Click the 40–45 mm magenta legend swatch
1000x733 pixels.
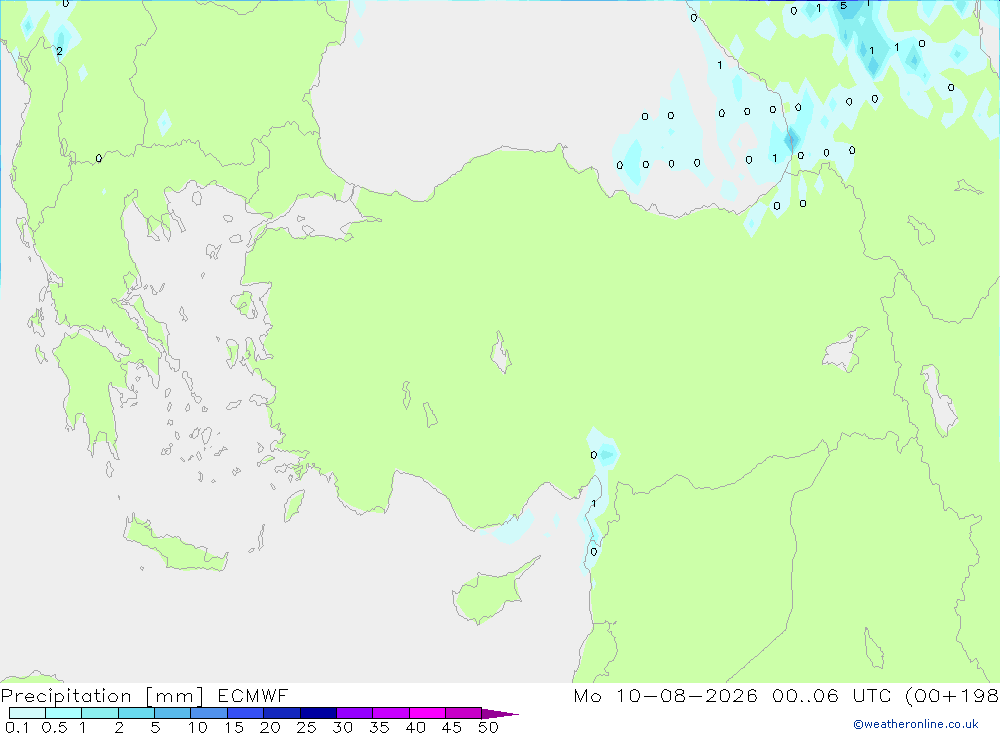click(427, 713)
